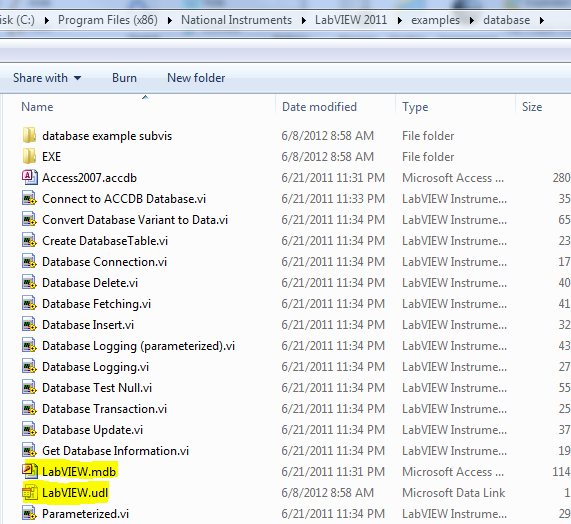
Task: Click the LabVIEW.mdb Access file icon
Action: tap(29, 471)
